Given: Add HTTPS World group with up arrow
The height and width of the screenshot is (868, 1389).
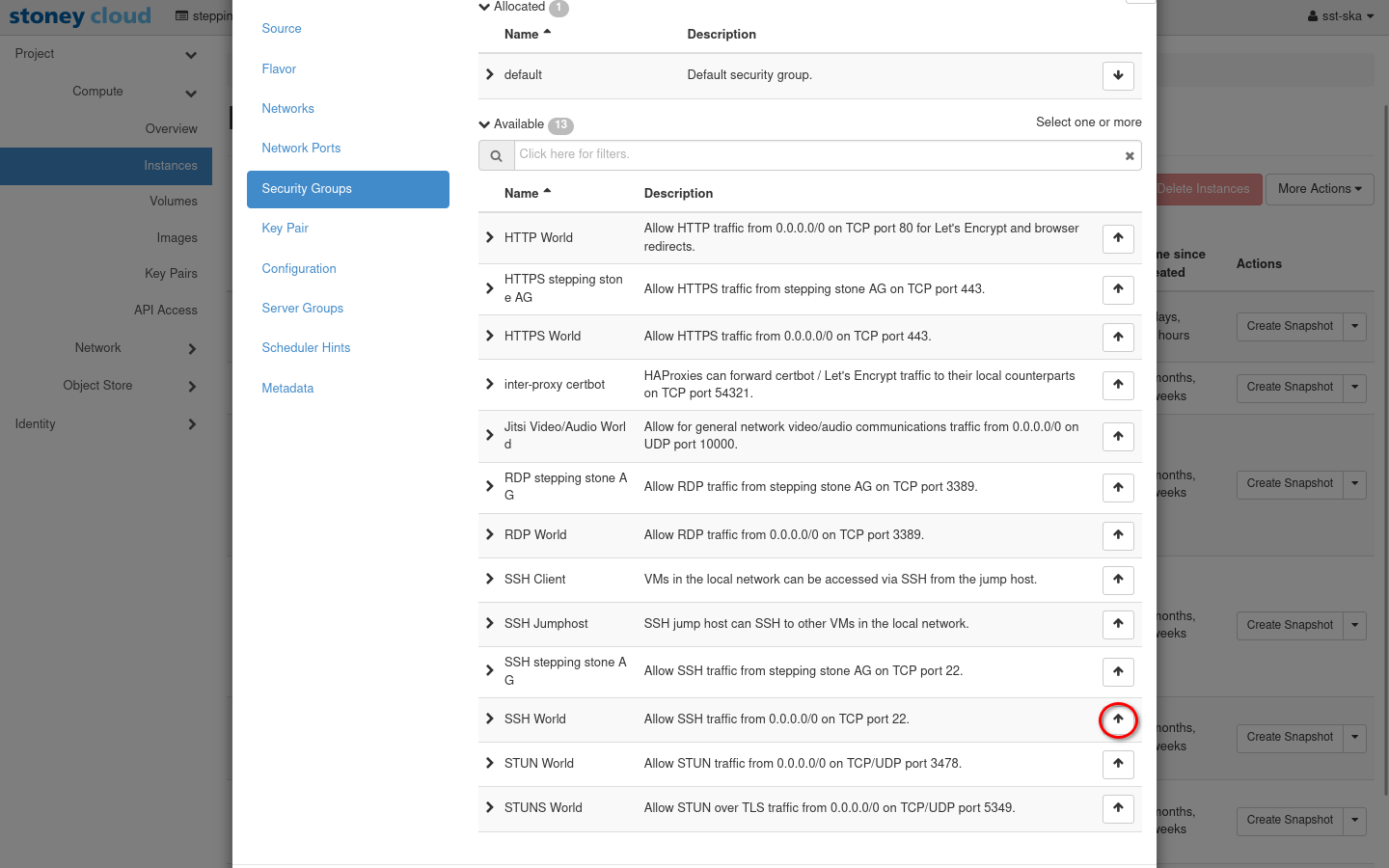Looking at the screenshot, I should [1118, 337].
